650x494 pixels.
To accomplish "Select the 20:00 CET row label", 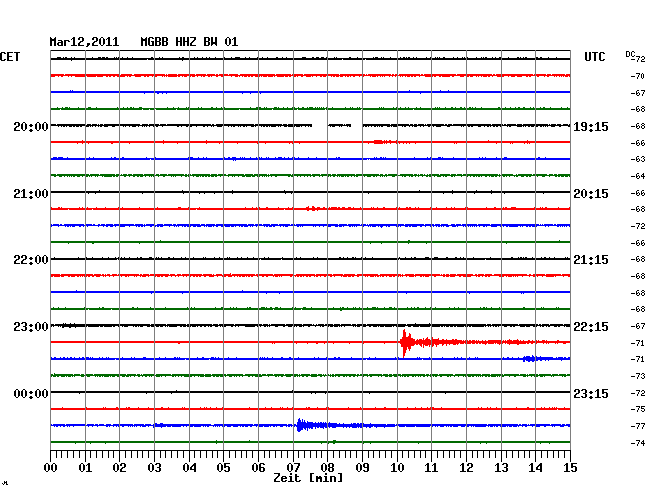I will point(31,127).
